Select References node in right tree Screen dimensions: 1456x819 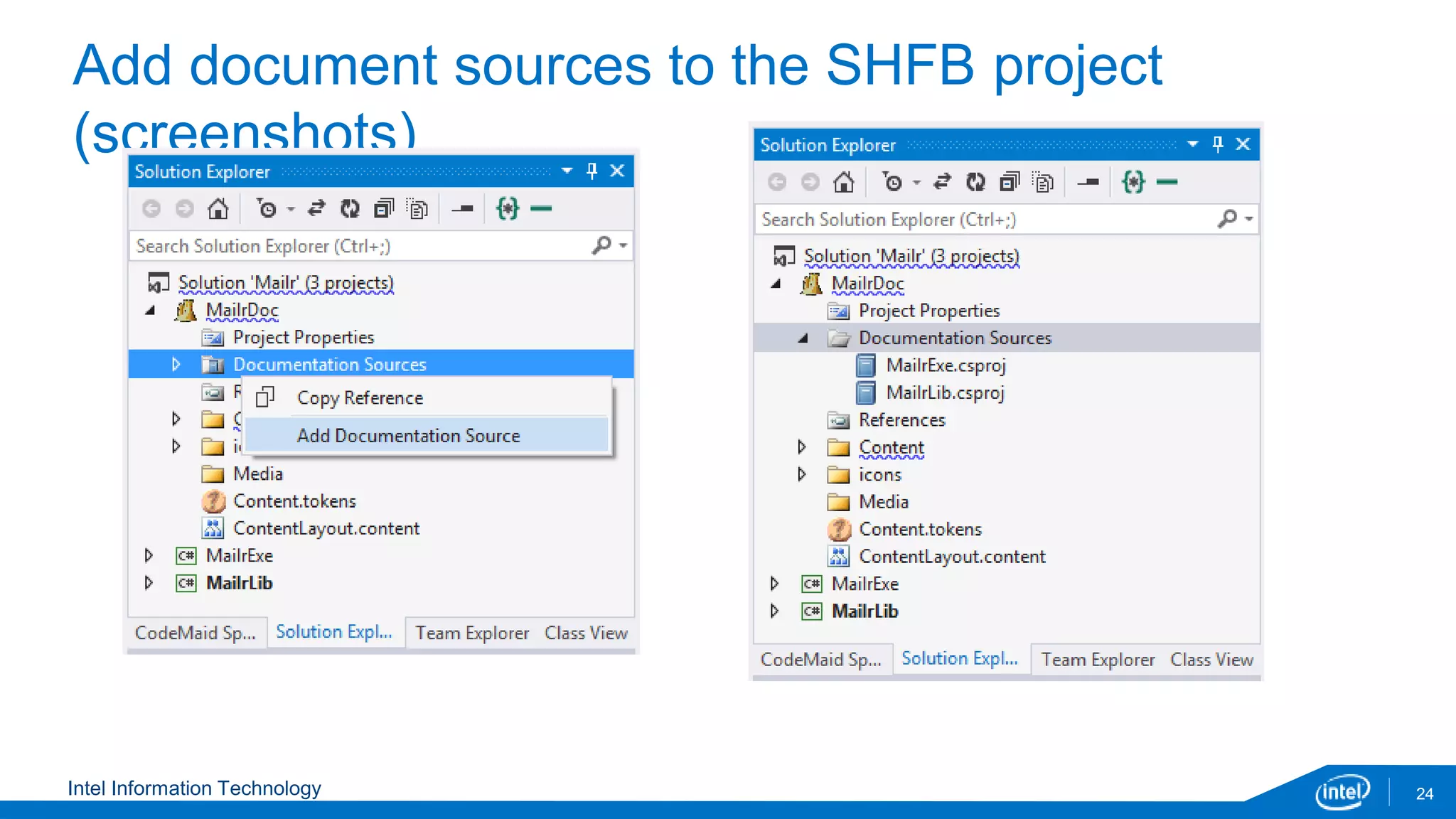901,419
